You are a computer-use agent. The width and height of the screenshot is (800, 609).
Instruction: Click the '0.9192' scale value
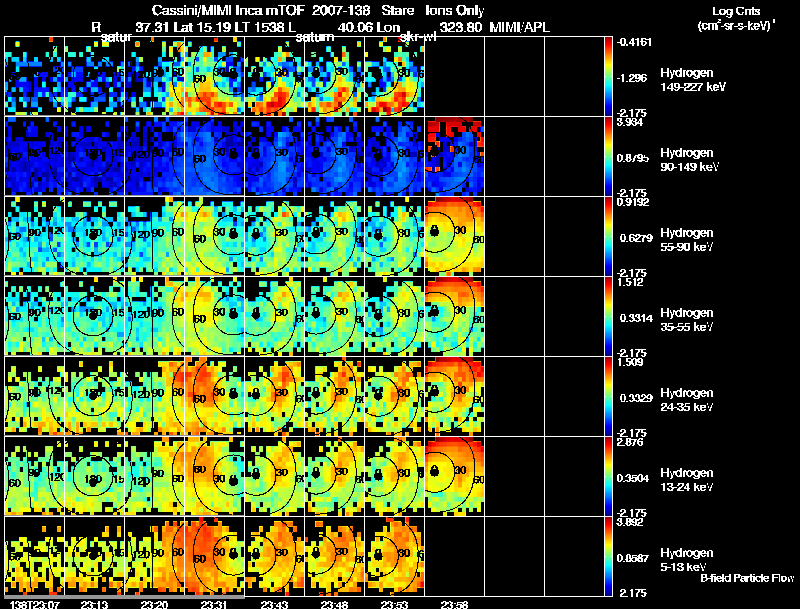click(x=633, y=202)
